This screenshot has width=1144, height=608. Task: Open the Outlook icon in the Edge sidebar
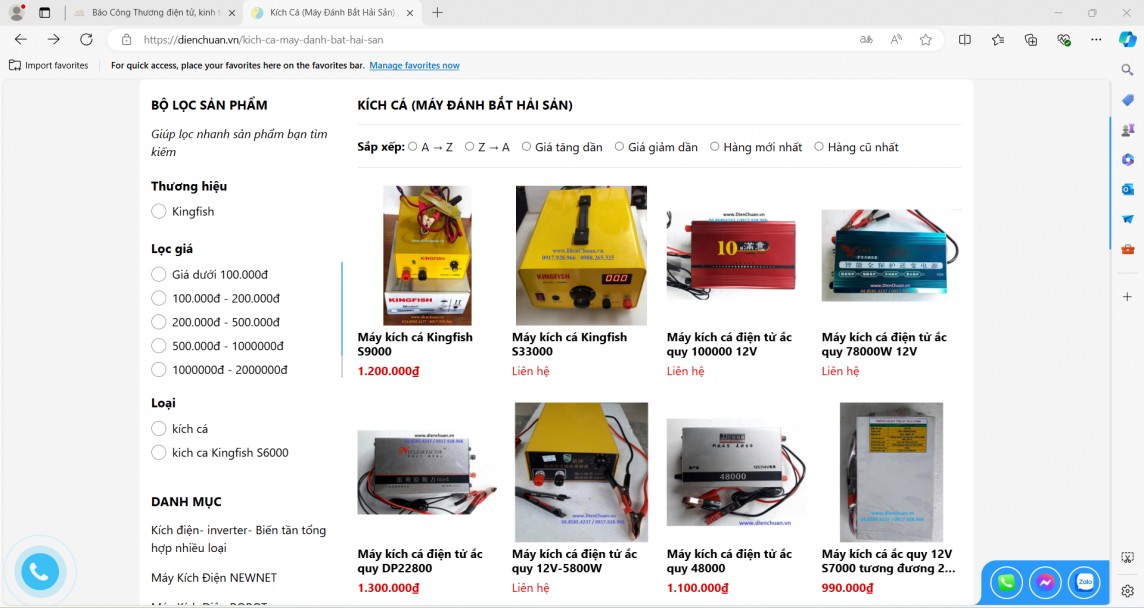coord(1127,189)
